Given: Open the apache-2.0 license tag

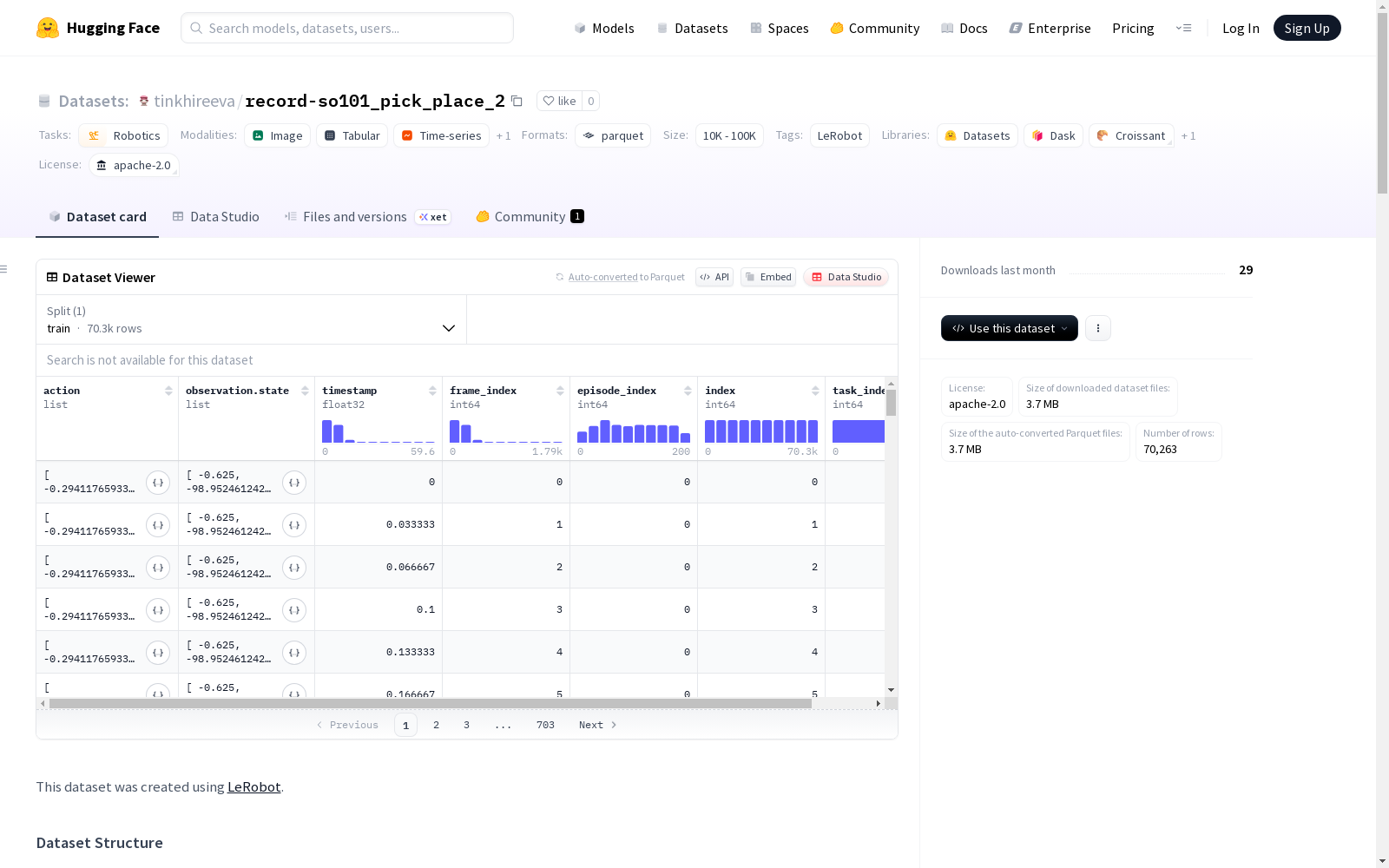Looking at the screenshot, I should (134, 165).
